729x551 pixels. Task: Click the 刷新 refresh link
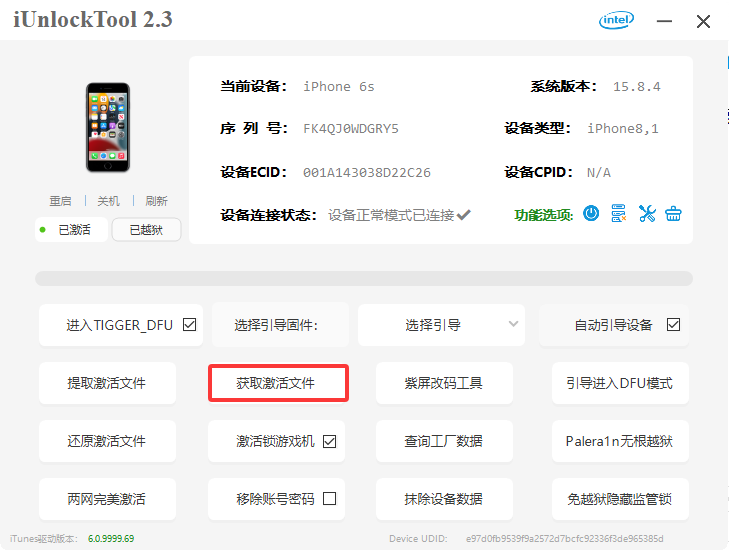point(156,201)
